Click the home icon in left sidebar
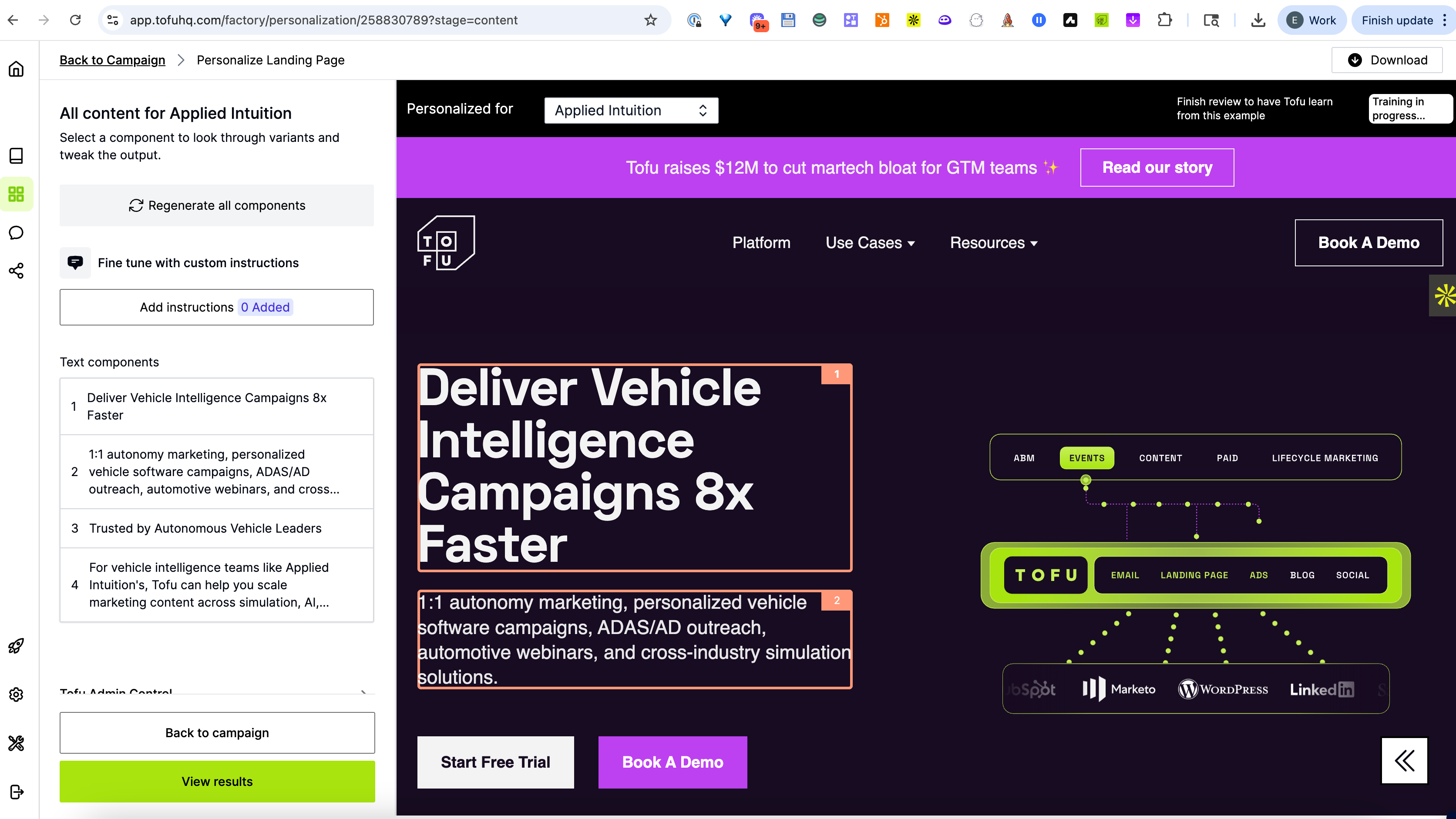This screenshot has height=819, width=1456. [17, 69]
